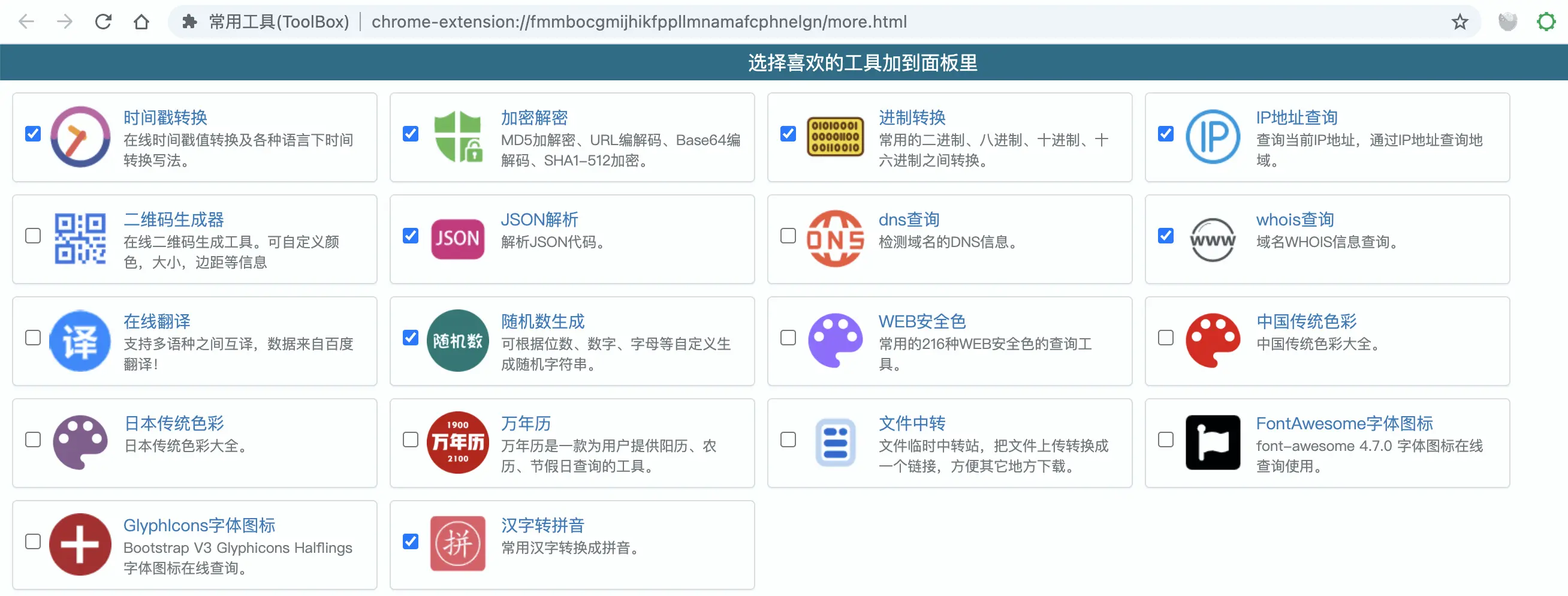The width and height of the screenshot is (1568, 596).
Task: Enable the 文件中转 checkbox
Action: click(788, 440)
